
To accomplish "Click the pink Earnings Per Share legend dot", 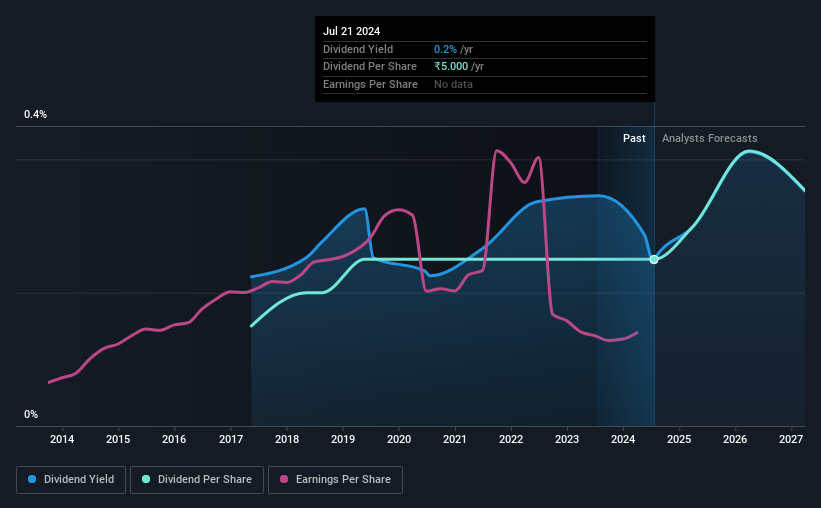I will (x=284, y=479).
